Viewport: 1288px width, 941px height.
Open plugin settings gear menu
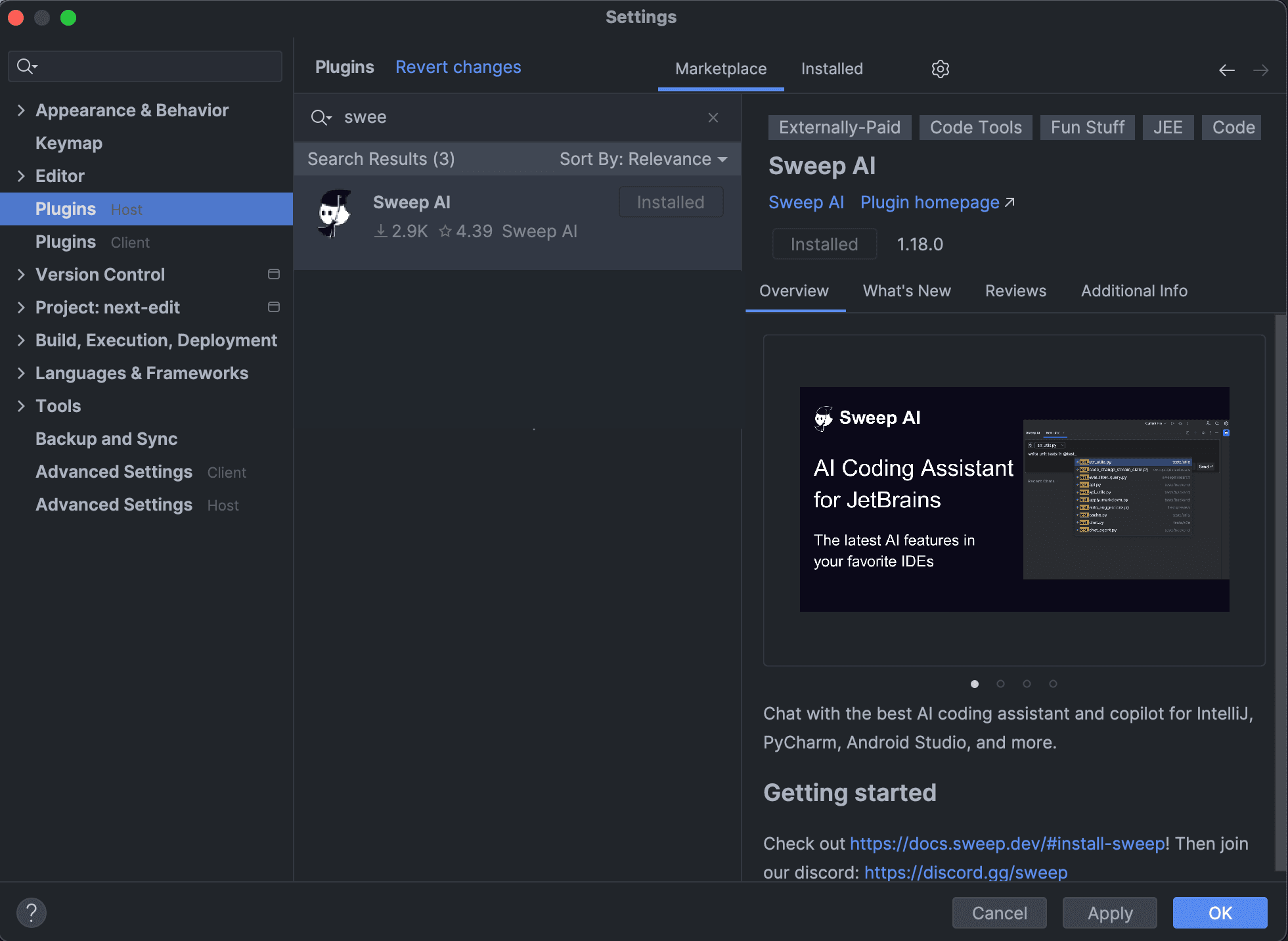pos(940,69)
